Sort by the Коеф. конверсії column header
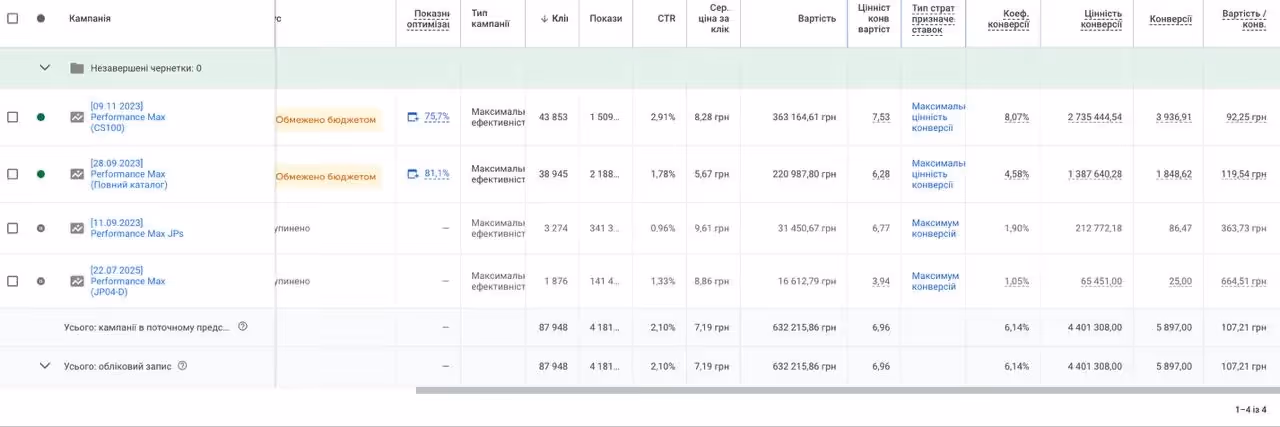The image size is (1280, 427). 1008,18
